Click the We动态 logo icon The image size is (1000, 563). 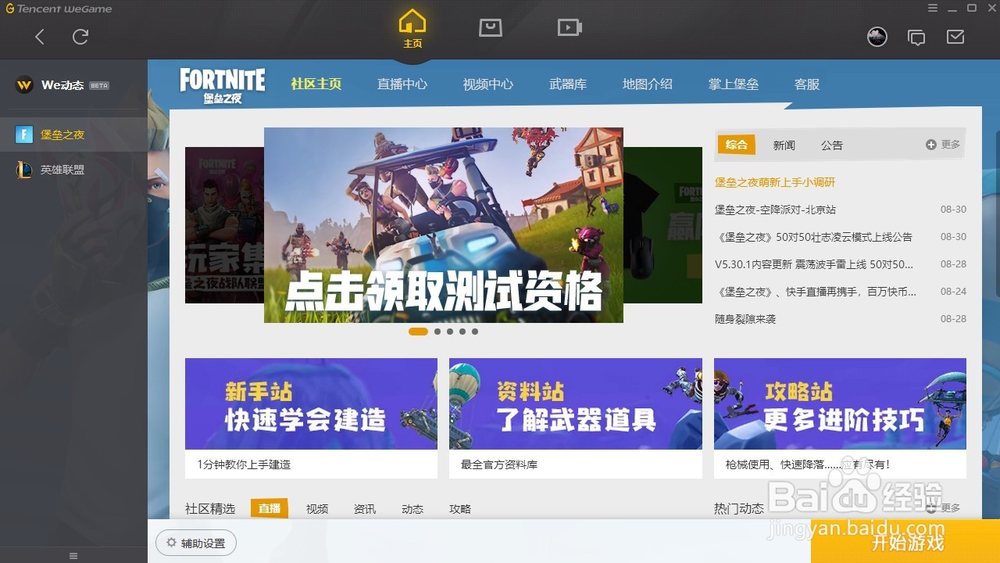pyautogui.click(x=24, y=85)
